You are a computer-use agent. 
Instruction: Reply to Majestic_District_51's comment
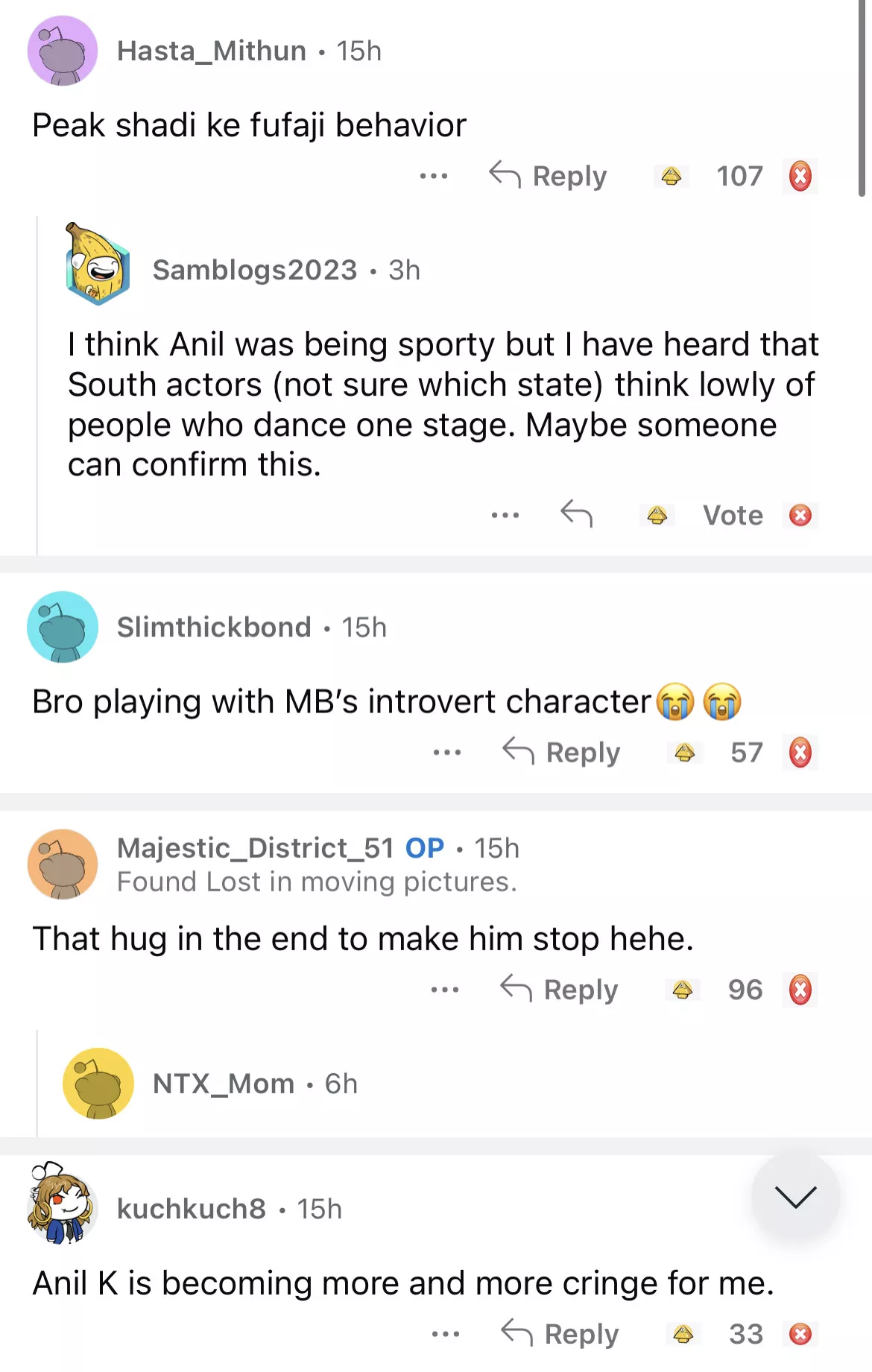coord(560,990)
